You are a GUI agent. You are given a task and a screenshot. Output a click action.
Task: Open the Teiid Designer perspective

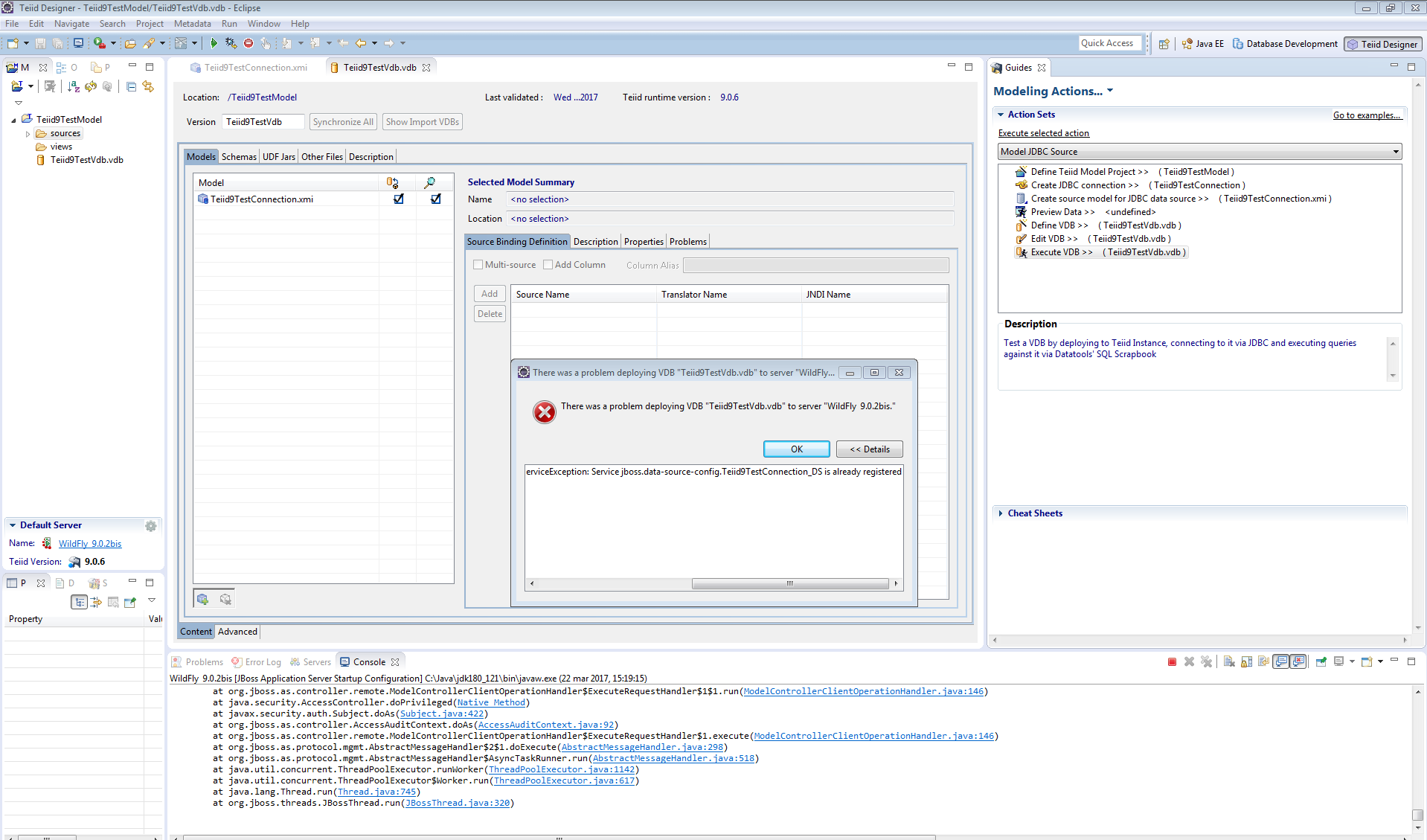coord(1382,43)
